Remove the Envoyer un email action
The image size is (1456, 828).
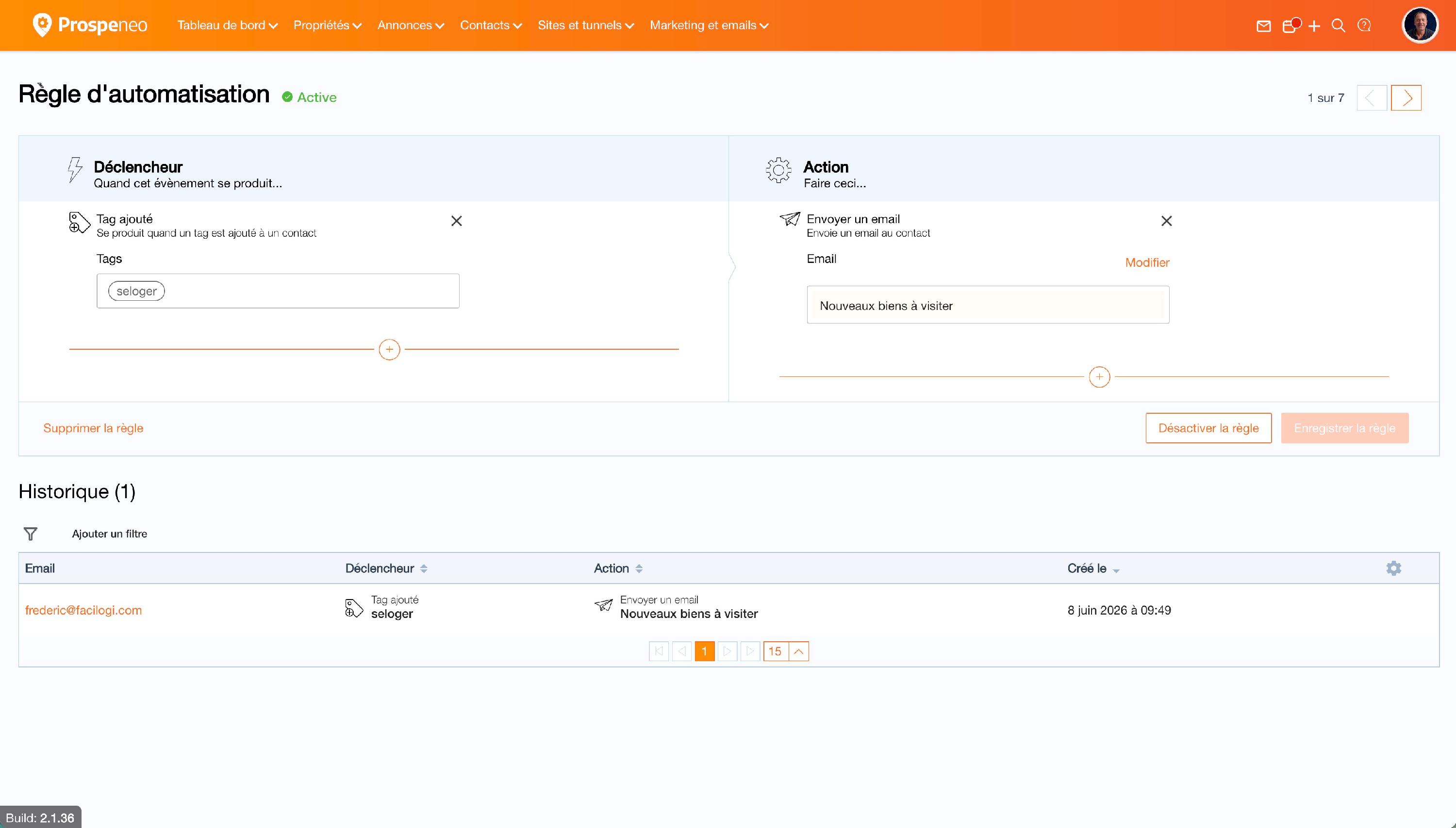(1166, 221)
